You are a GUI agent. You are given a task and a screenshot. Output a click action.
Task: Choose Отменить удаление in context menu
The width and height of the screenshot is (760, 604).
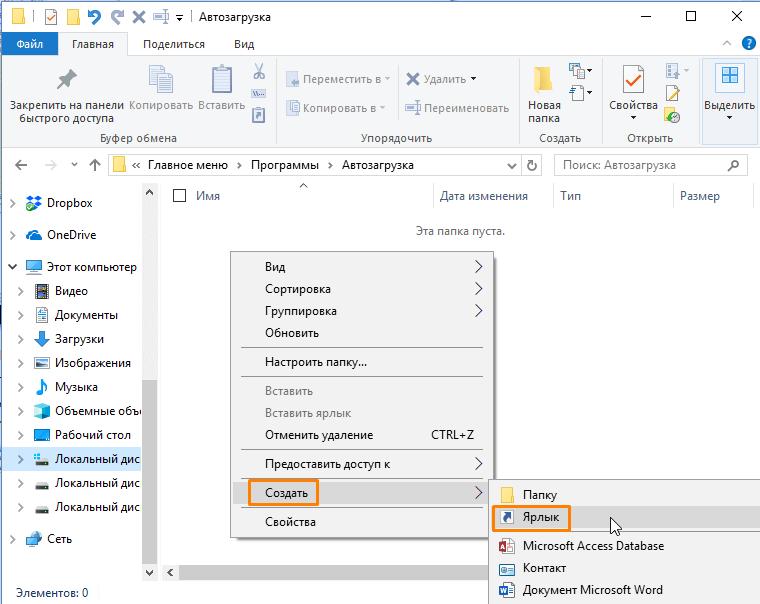(x=362, y=435)
